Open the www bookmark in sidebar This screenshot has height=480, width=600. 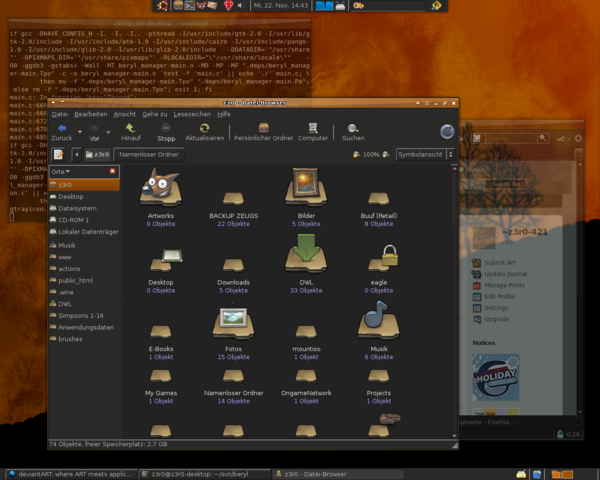pyautogui.click(x=84, y=257)
